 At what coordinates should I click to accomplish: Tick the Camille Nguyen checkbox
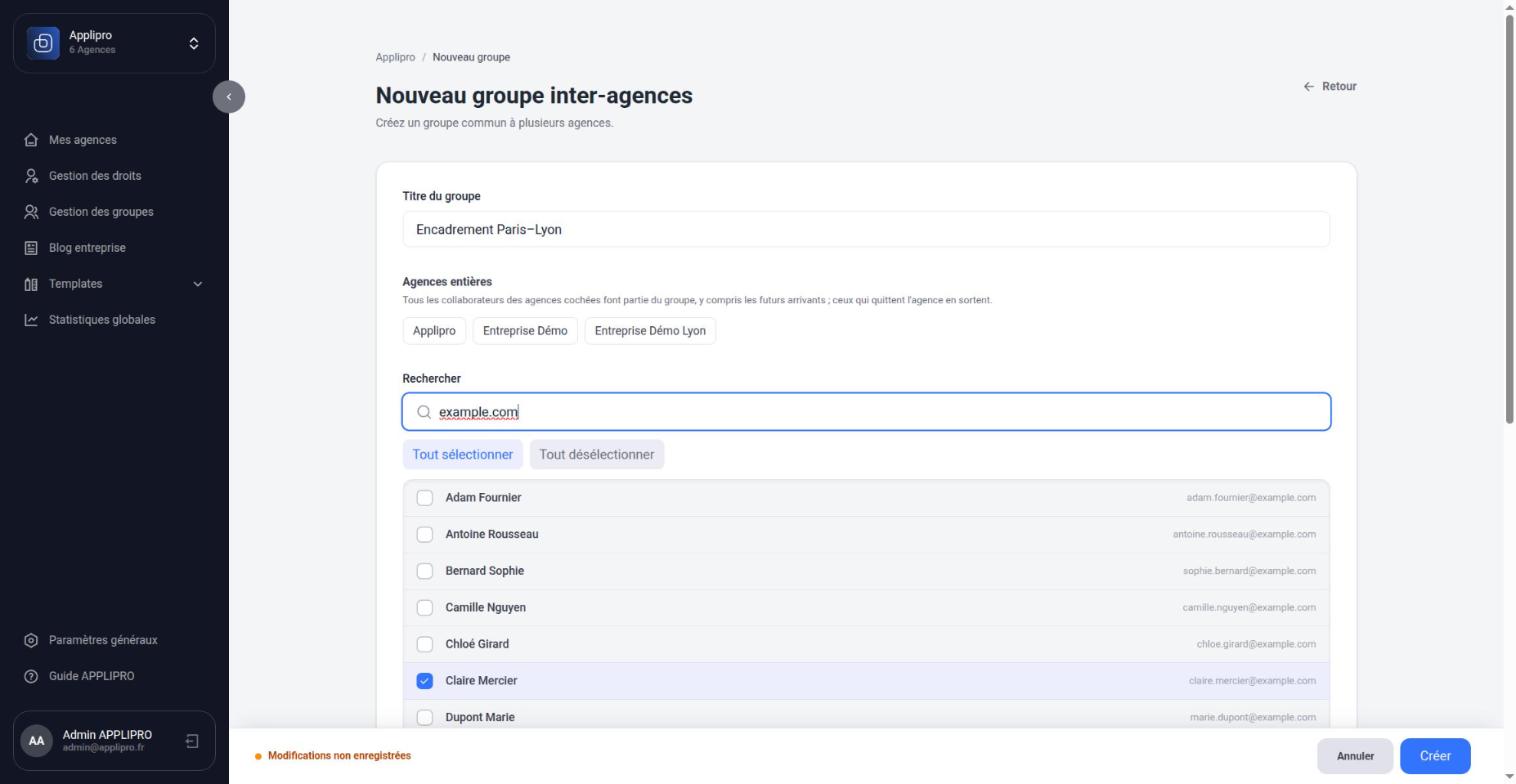pyautogui.click(x=425, y=608)
